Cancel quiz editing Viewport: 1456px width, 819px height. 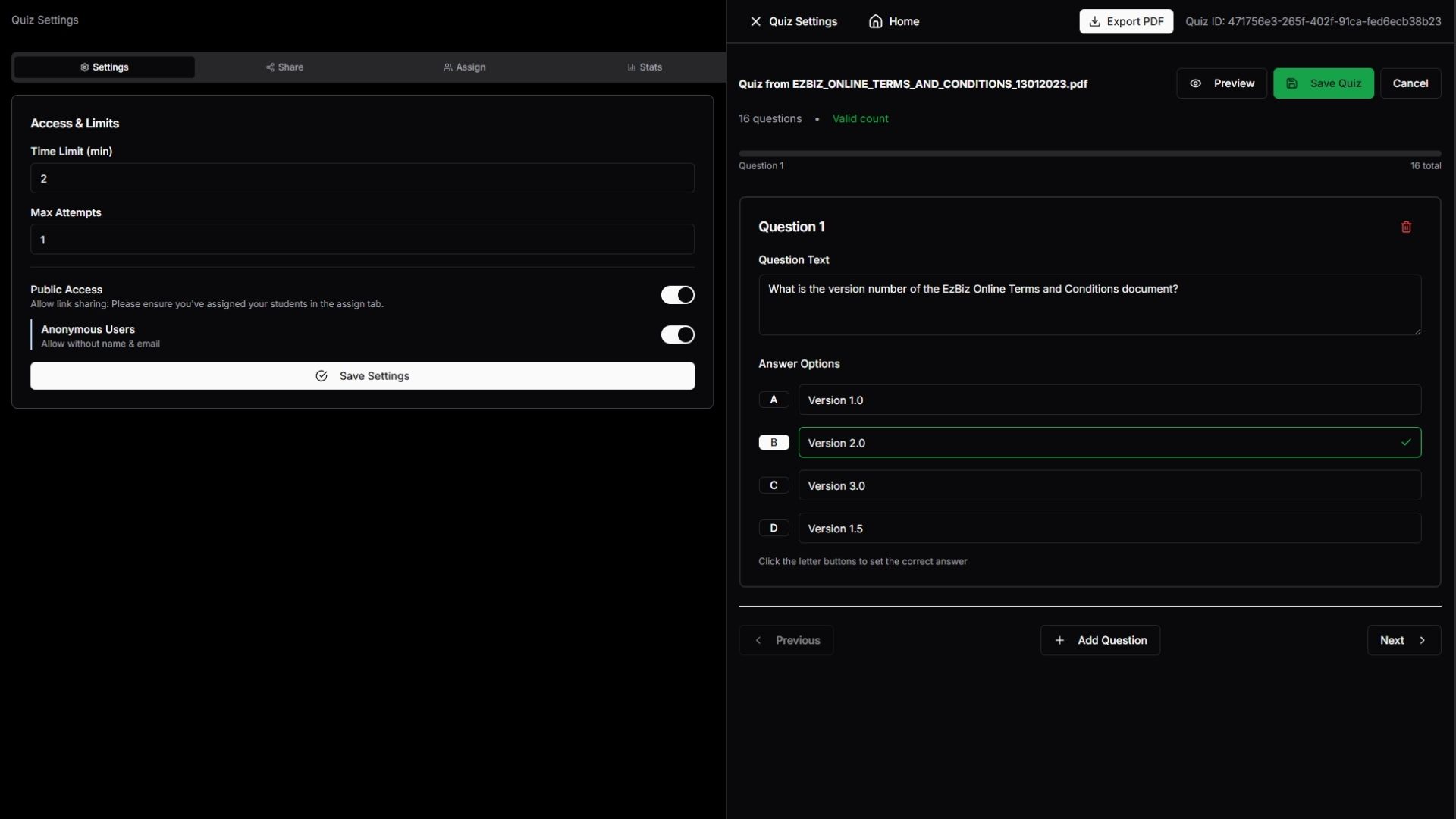(x=1410, y=83)
